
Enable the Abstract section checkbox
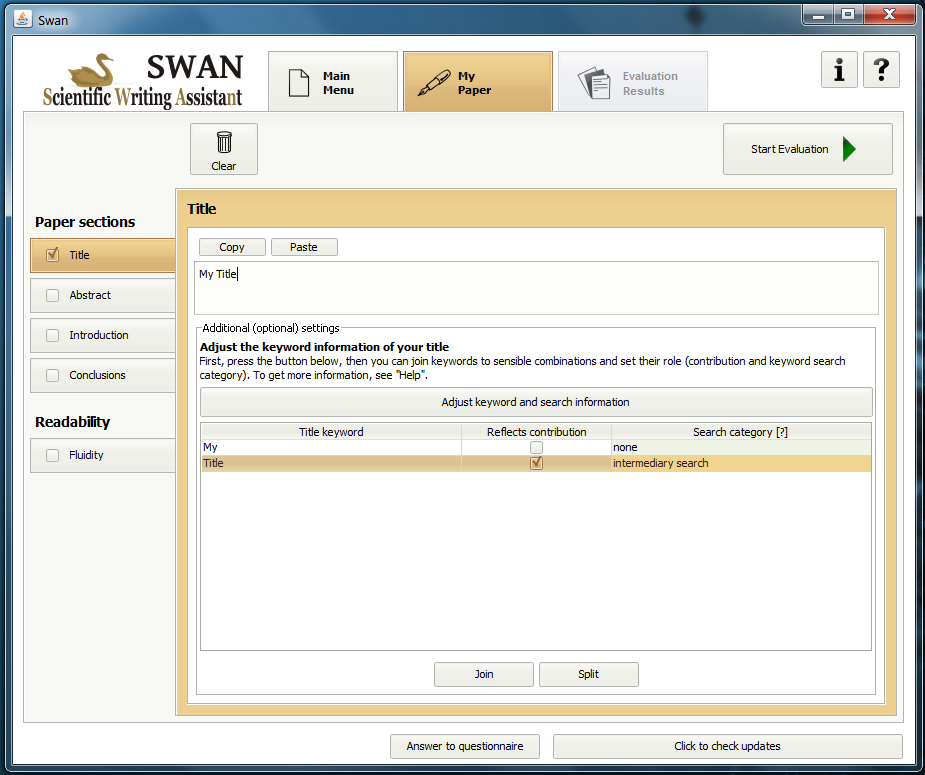pyautogui.click(x=53, y=295)
